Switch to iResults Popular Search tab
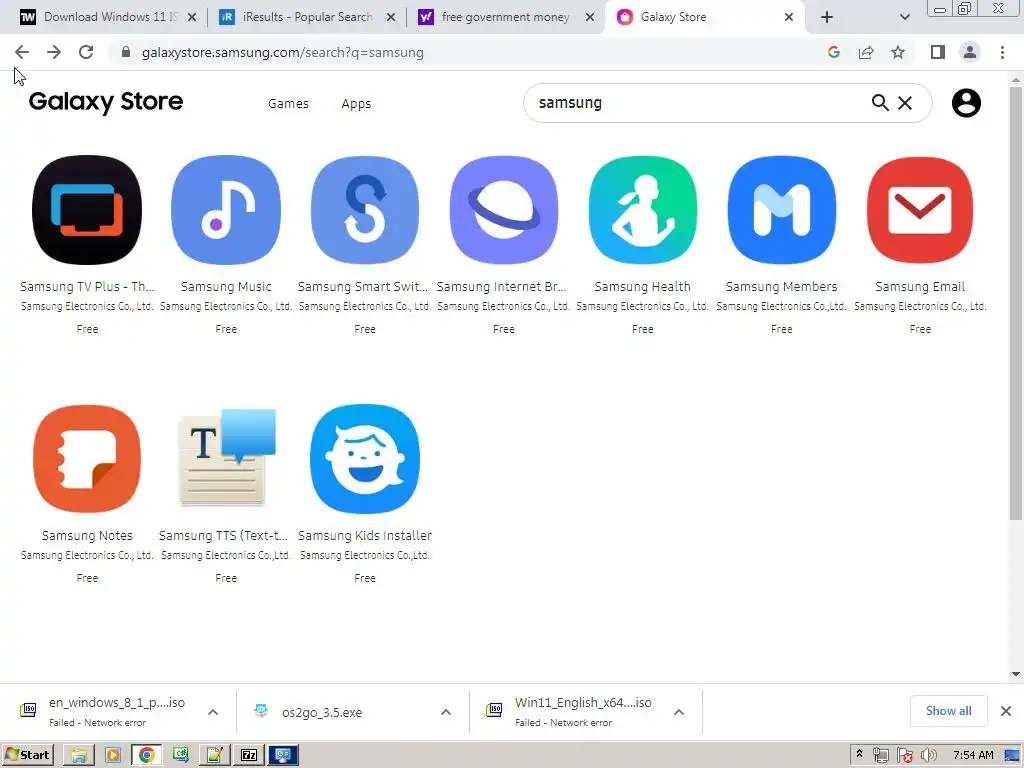The image size is (1024, 768). coord(308,17)
